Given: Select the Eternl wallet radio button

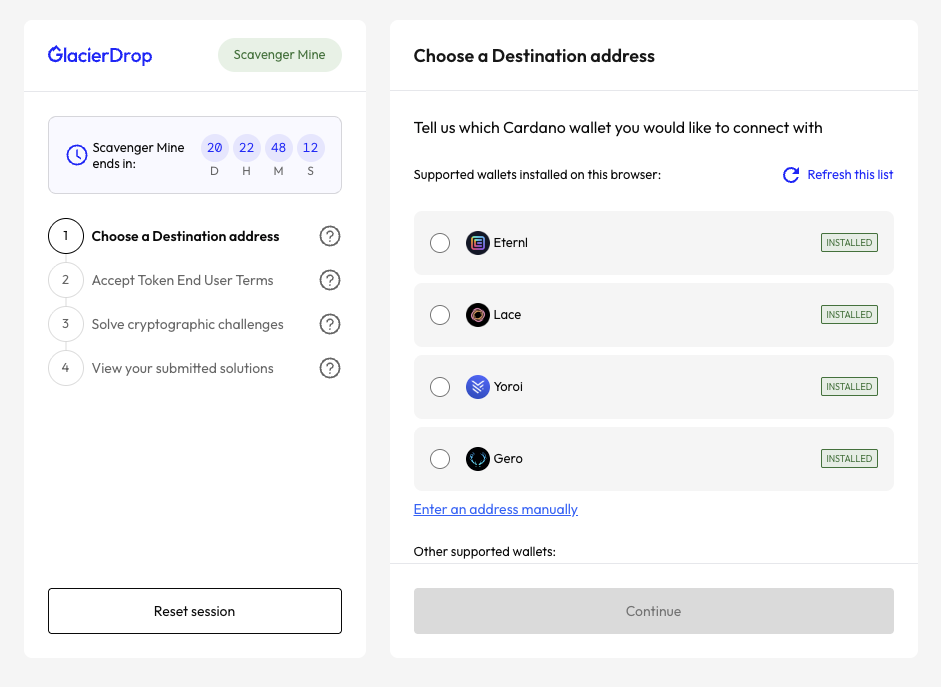Looking at the screenshot, I should click(x=440, y=243).
